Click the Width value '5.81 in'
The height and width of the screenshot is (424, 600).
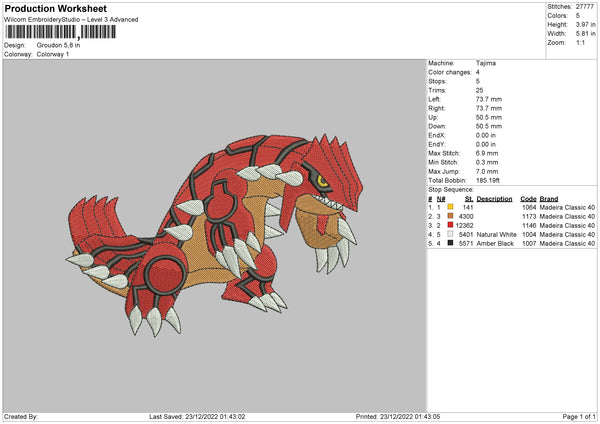(586, 34)
